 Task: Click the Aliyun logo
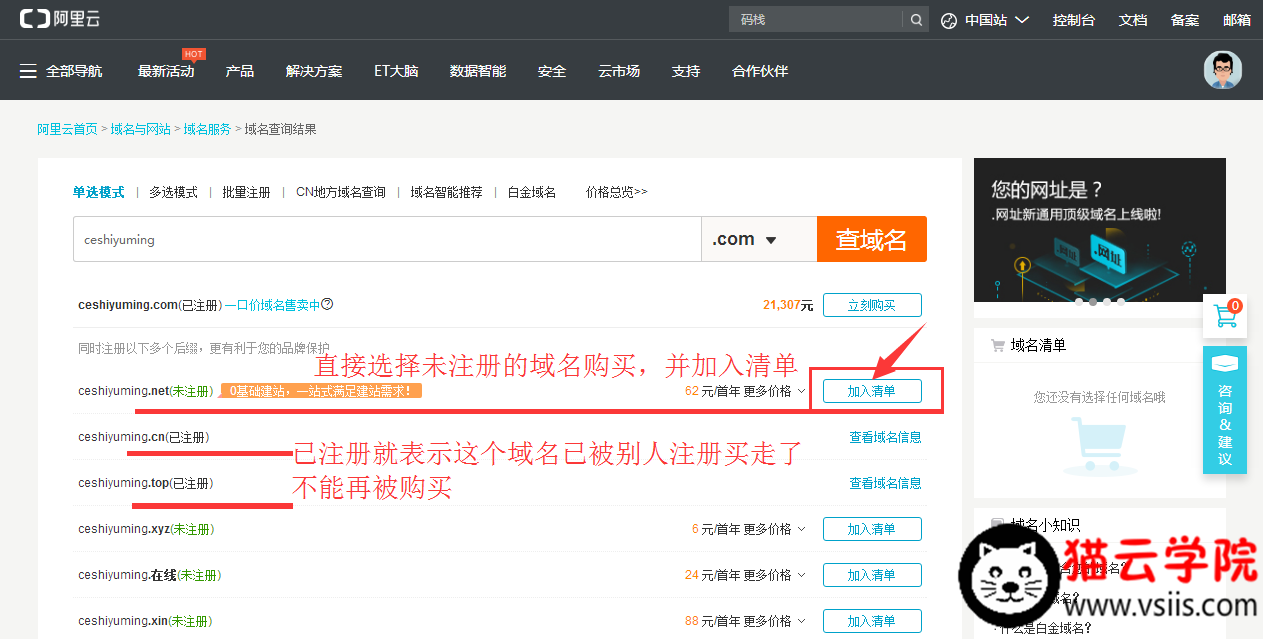(59, 19)
